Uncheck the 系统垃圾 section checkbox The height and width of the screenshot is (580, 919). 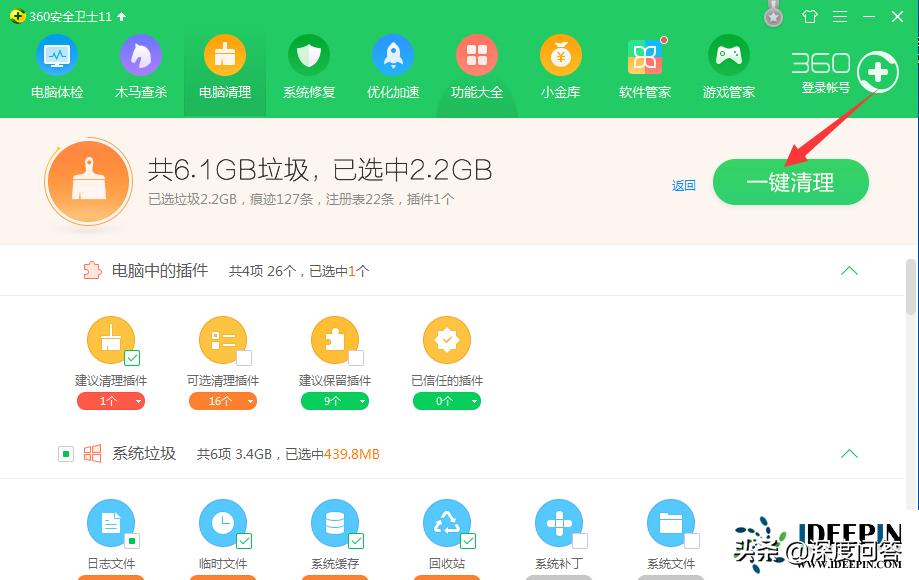pyautogui.click(x=65, y=453)
